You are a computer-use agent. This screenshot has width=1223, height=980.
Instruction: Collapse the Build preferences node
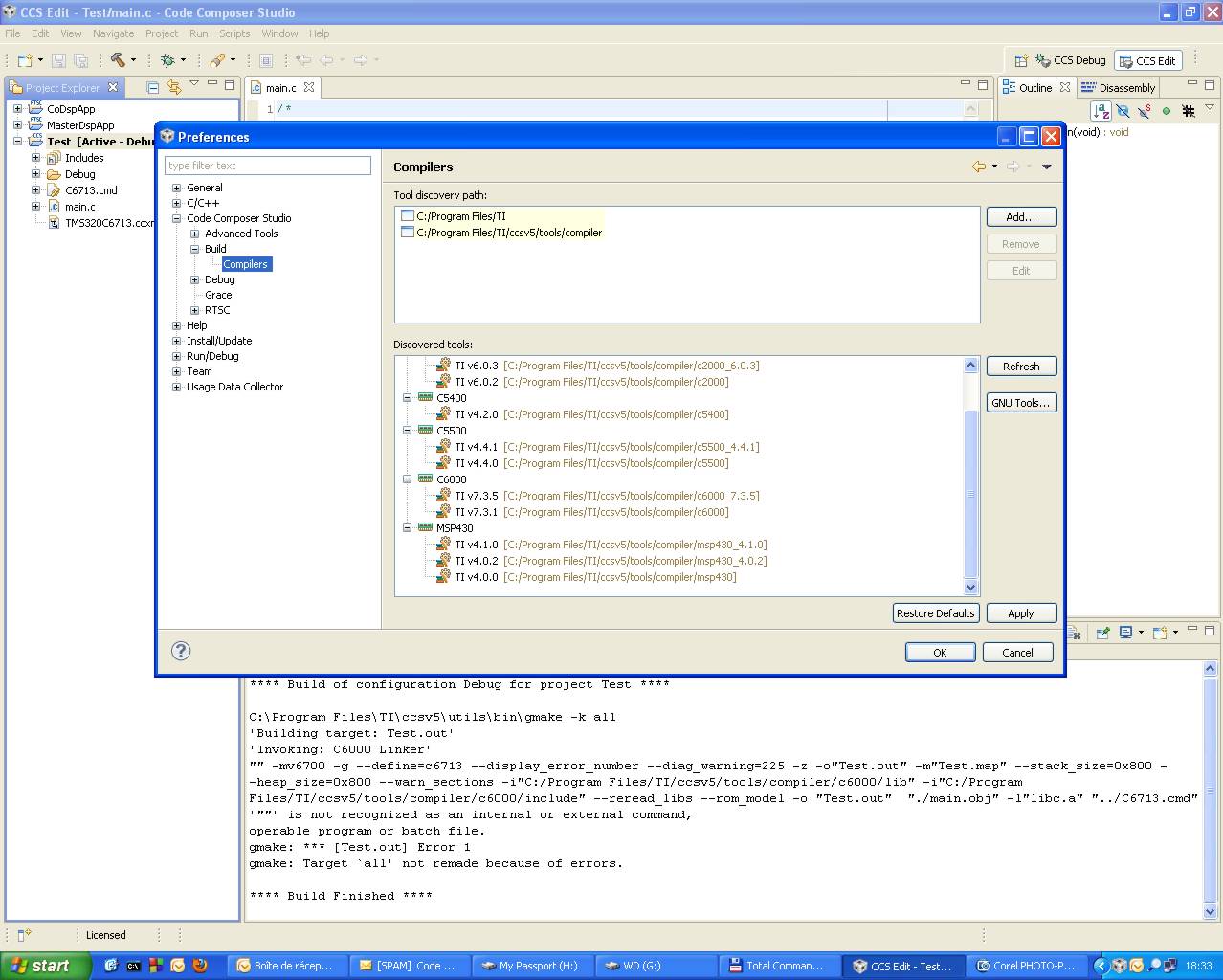[x=194, y=249]
